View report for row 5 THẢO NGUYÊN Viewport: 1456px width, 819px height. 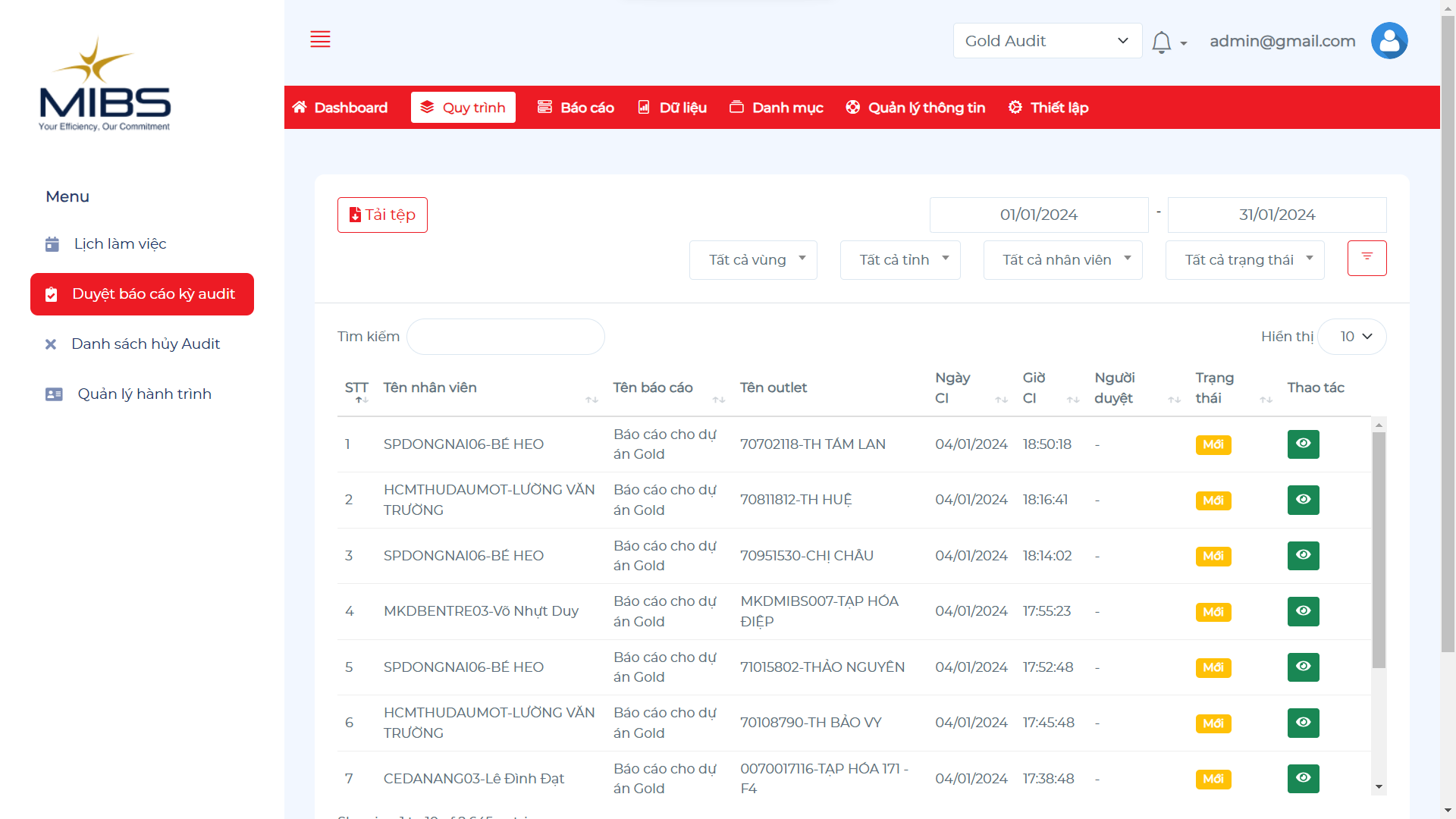coord(1303,667)
